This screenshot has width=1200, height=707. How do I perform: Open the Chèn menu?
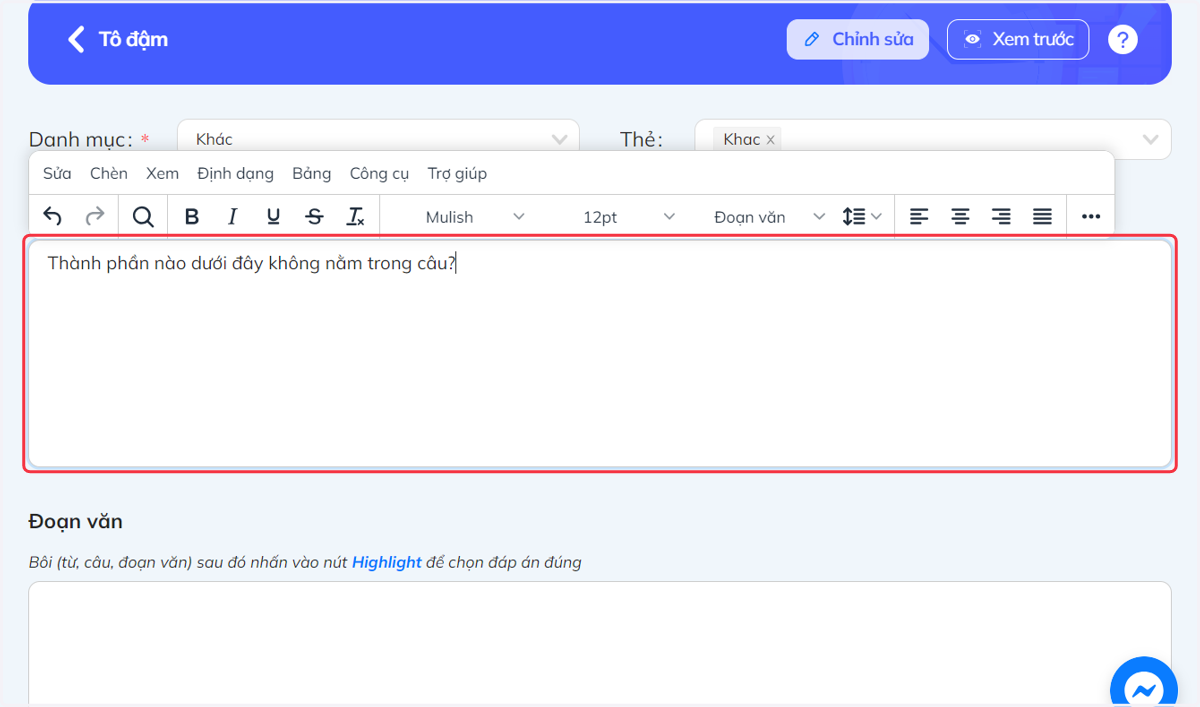[109, 173]
